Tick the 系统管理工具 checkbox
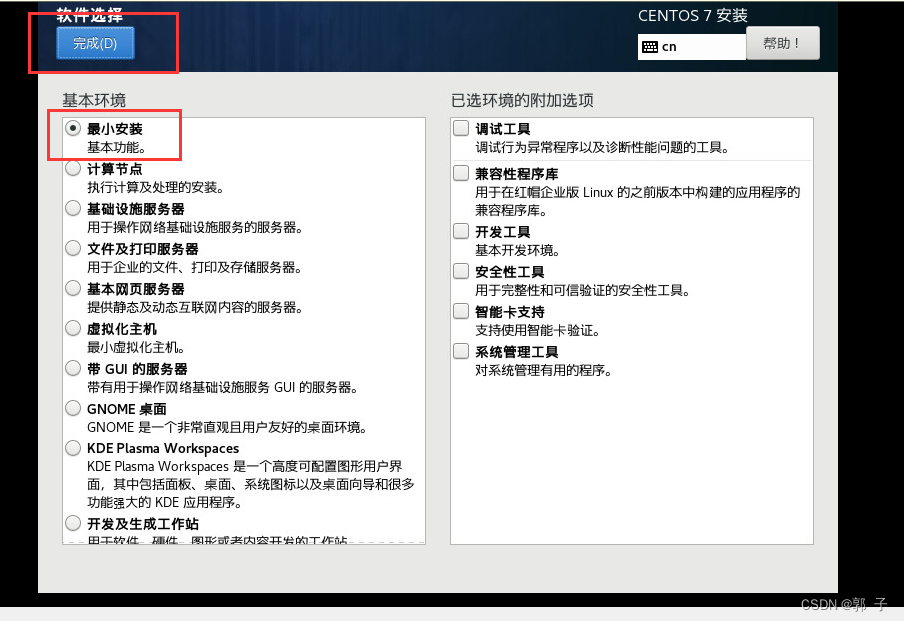The image size is (904, 621). 461,351
